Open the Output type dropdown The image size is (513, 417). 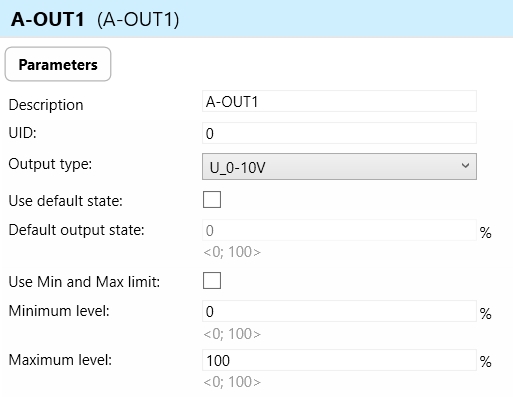[x=339, y=167]
